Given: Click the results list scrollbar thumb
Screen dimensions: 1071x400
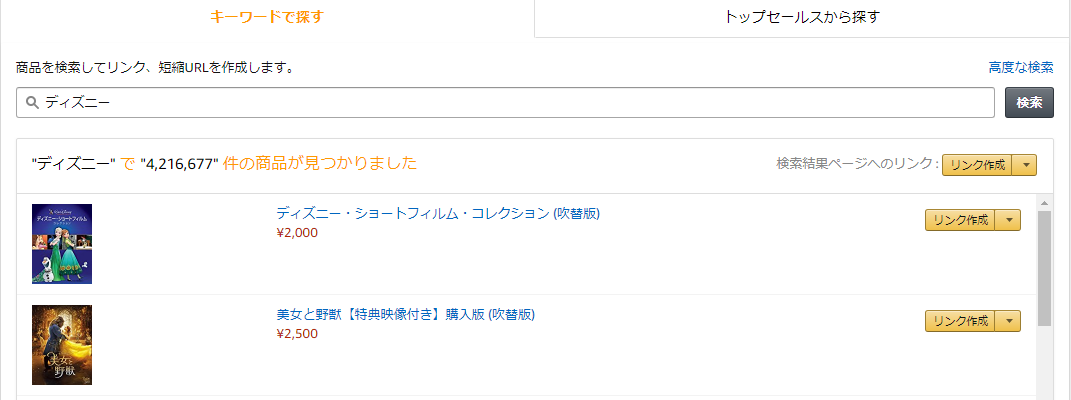Looking at the screenshot, I should click(x=1044, y=268).
